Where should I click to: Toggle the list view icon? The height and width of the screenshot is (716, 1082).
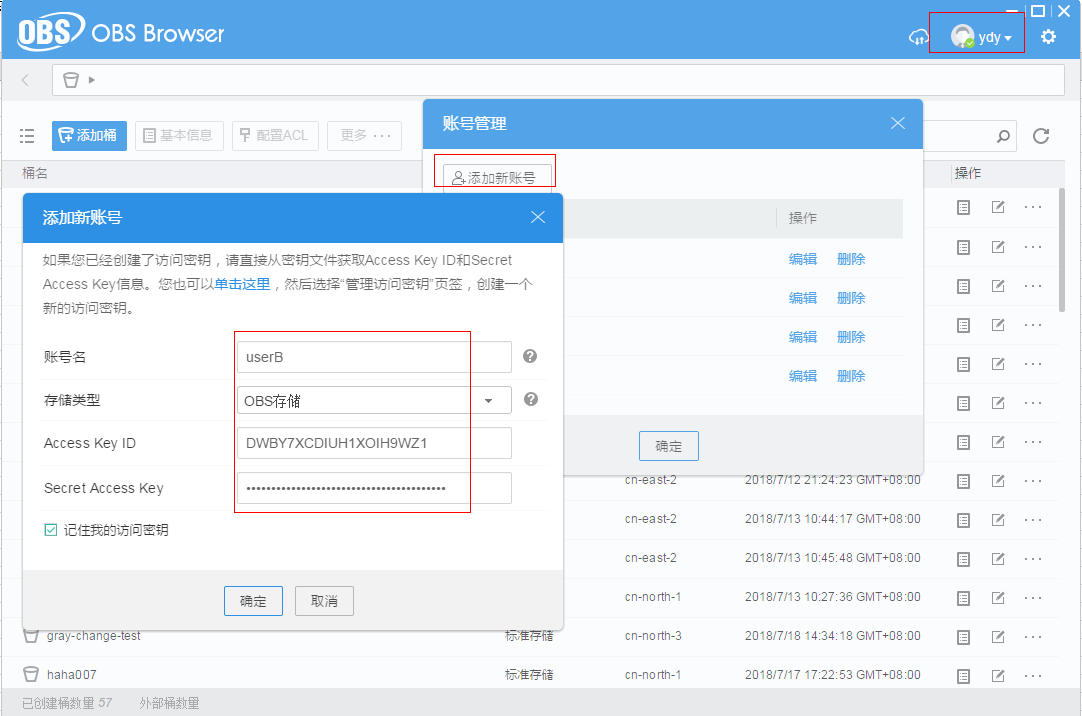click(x=27, y=135)
